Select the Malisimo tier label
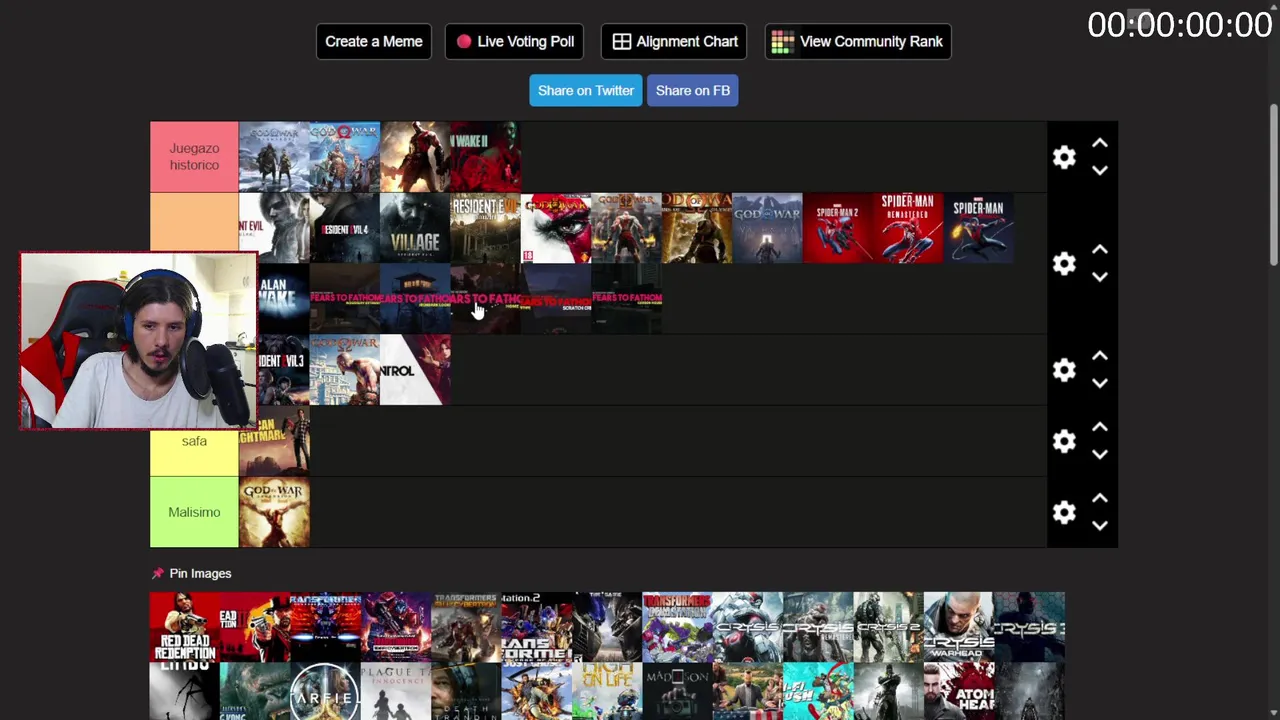Image resolution: width=1280 pixels, height=720 pixels. 194,512
